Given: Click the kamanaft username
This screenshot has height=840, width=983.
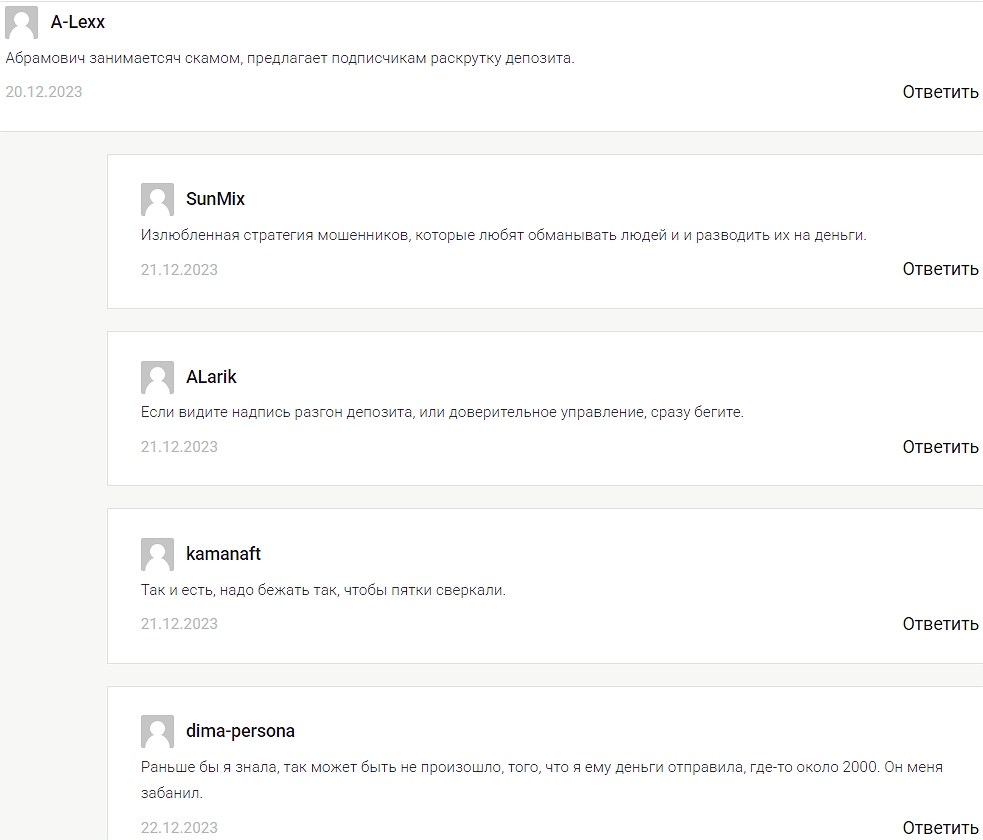Looking at the screenshot, I should pos(223,554).
